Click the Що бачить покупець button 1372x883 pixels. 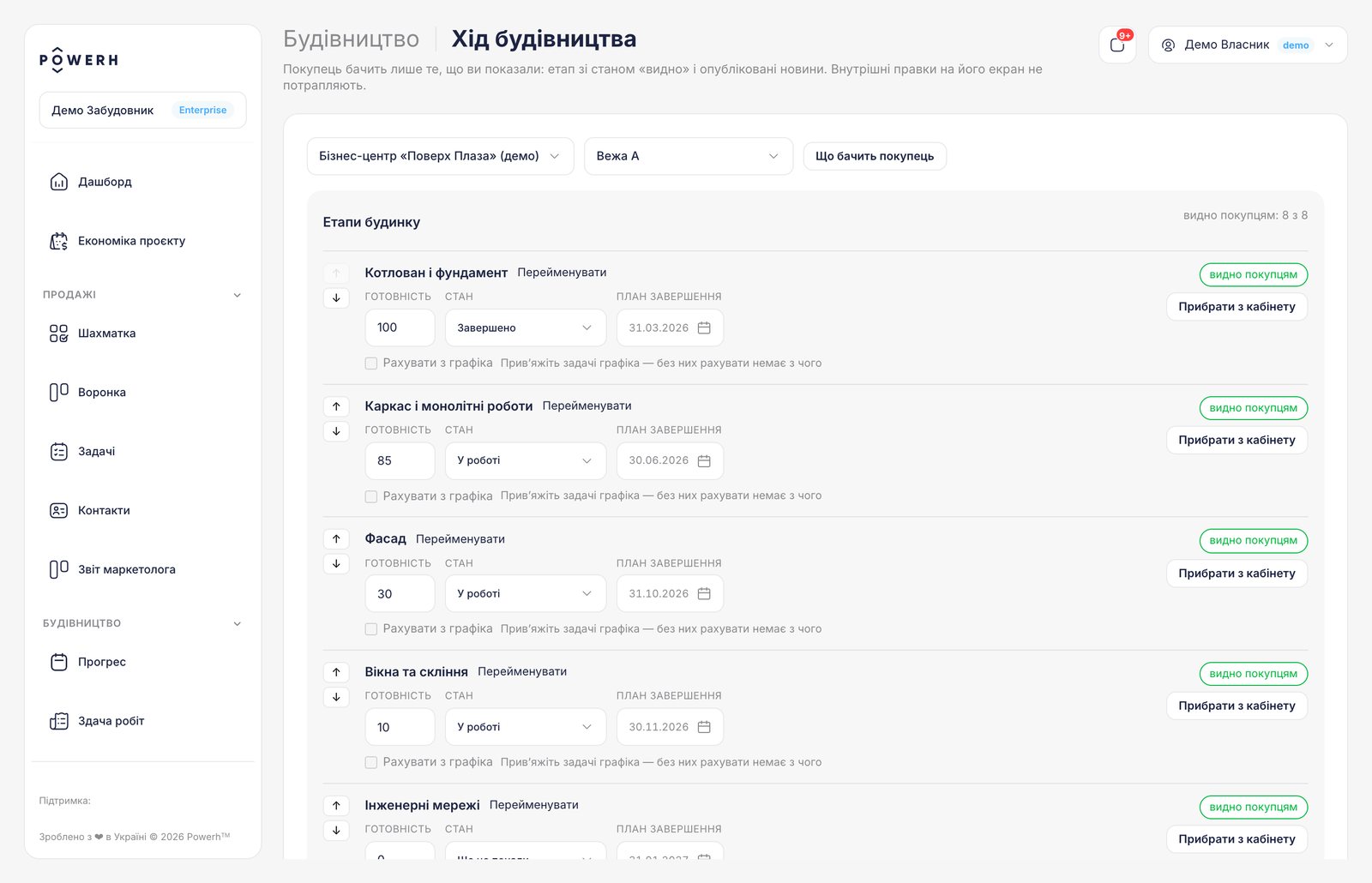click(x=875, y=156)
